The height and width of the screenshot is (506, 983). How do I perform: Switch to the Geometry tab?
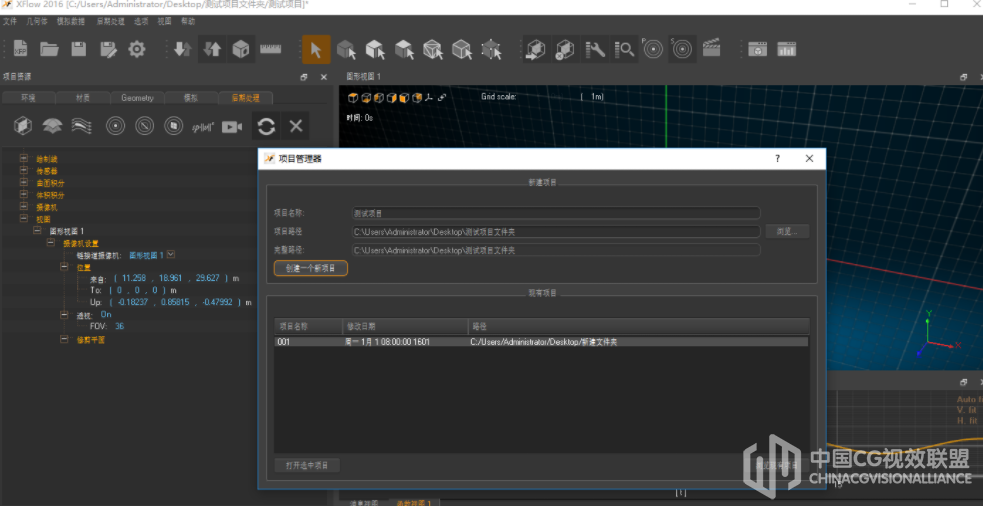click(x=137, y=98)
